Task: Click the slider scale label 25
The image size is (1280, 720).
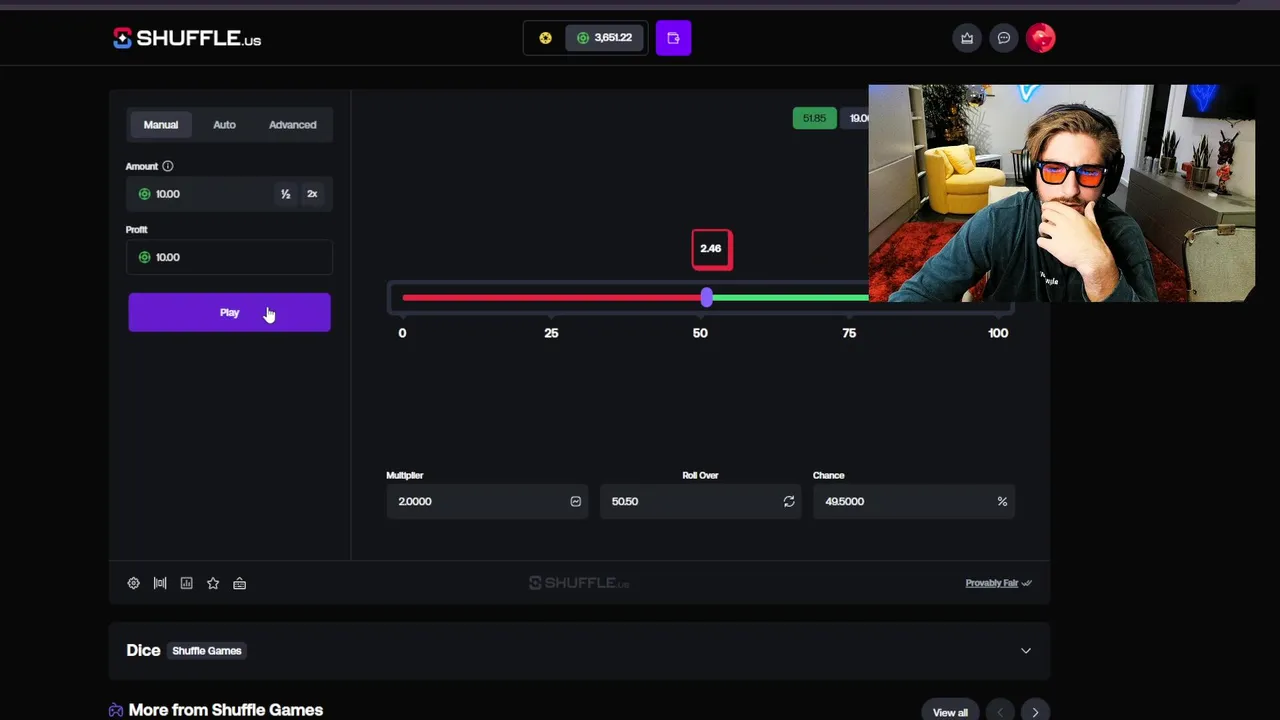Action: (551, 333)
